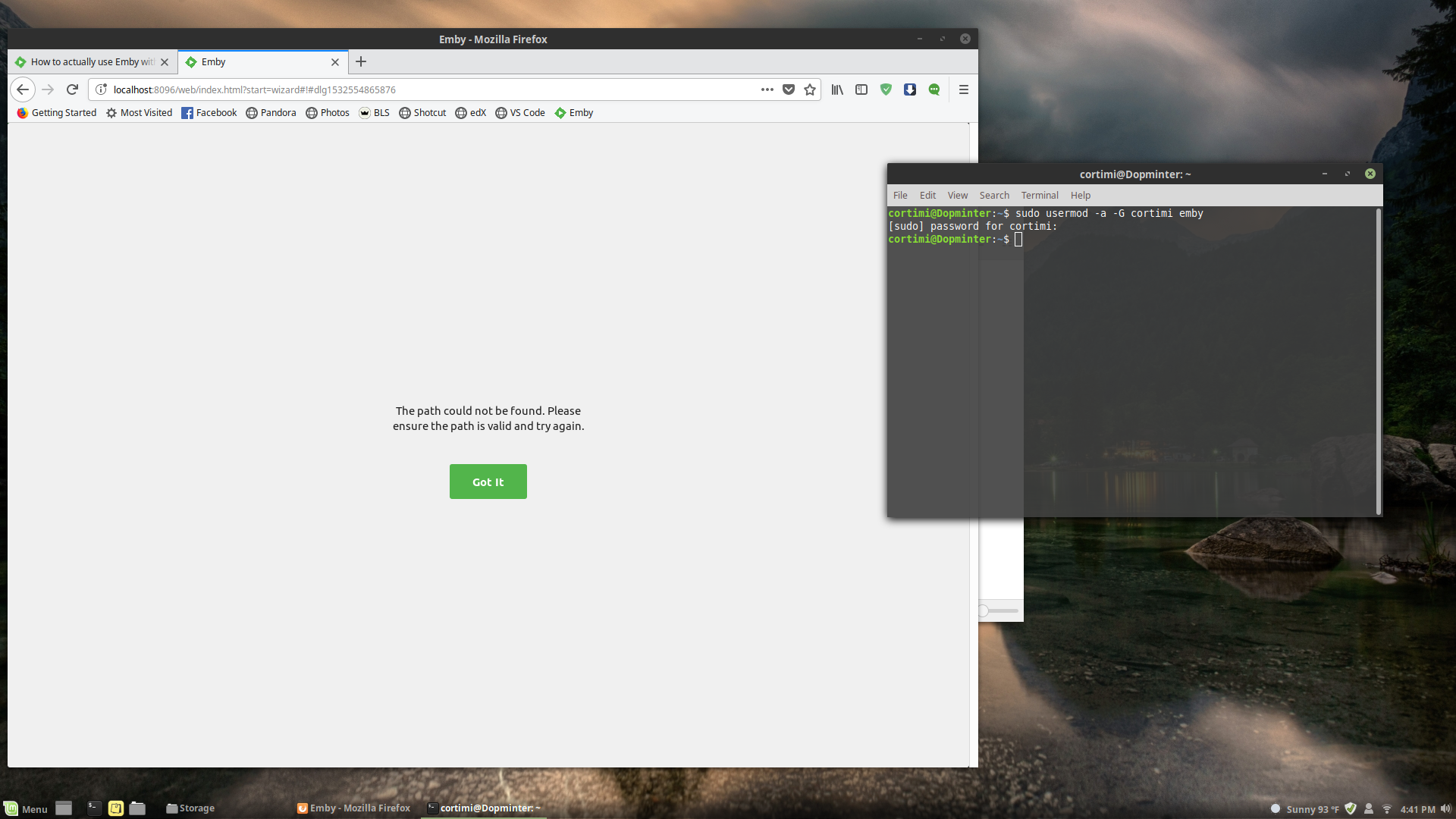Screen dimensions: 1456x819
Task: Open the edX bookmark
Action: click(471, 113)
